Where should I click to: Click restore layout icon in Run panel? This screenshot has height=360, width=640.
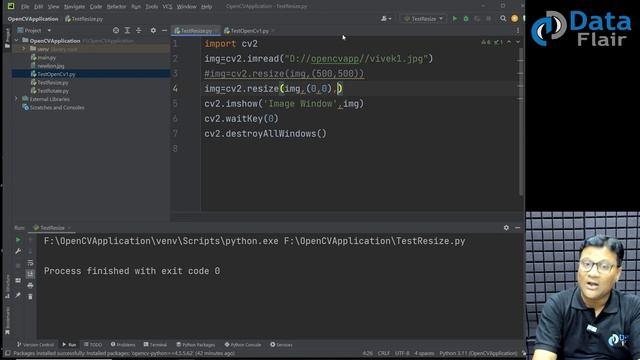tap(18, 281)
